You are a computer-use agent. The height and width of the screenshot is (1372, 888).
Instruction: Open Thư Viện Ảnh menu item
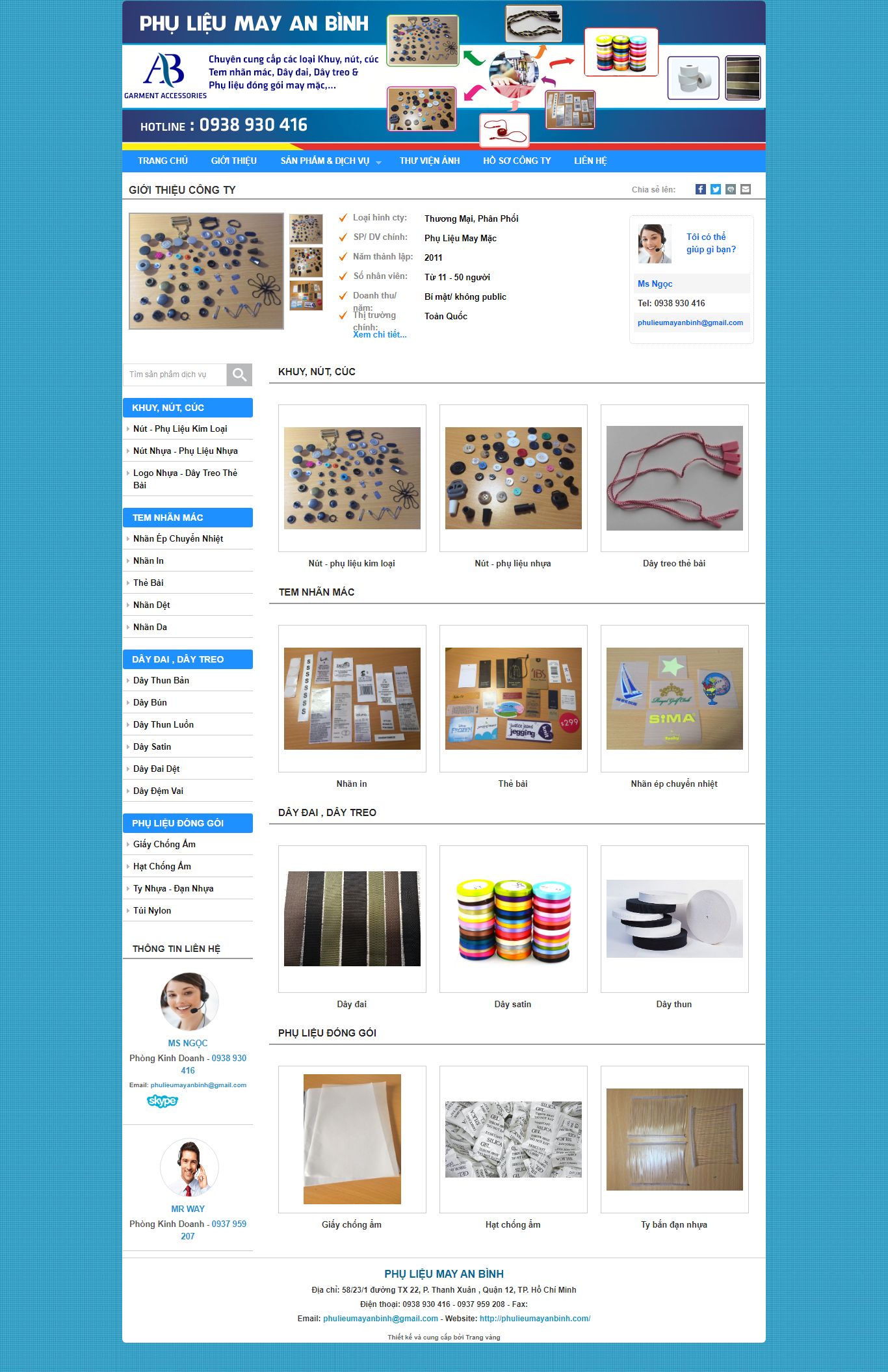pos(430,161)
